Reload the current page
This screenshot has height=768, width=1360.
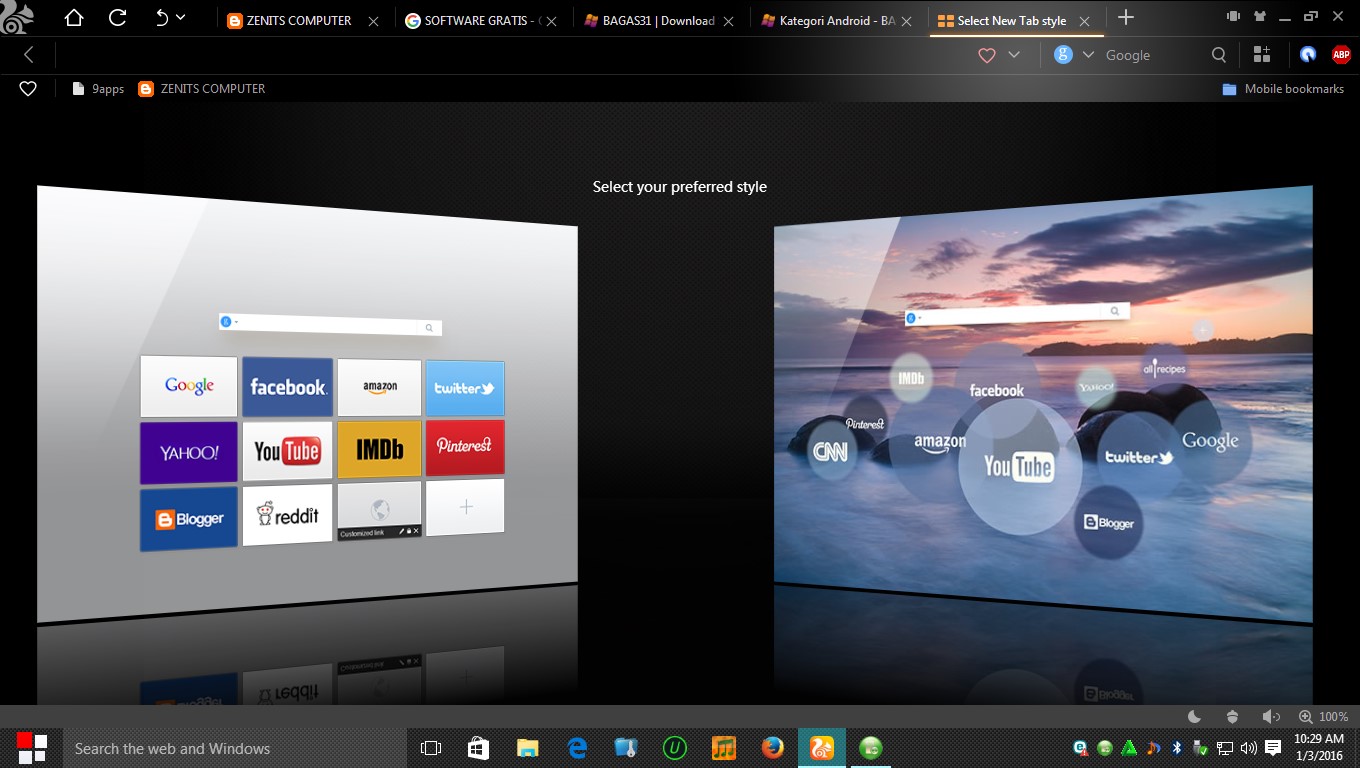coord(117,18)
